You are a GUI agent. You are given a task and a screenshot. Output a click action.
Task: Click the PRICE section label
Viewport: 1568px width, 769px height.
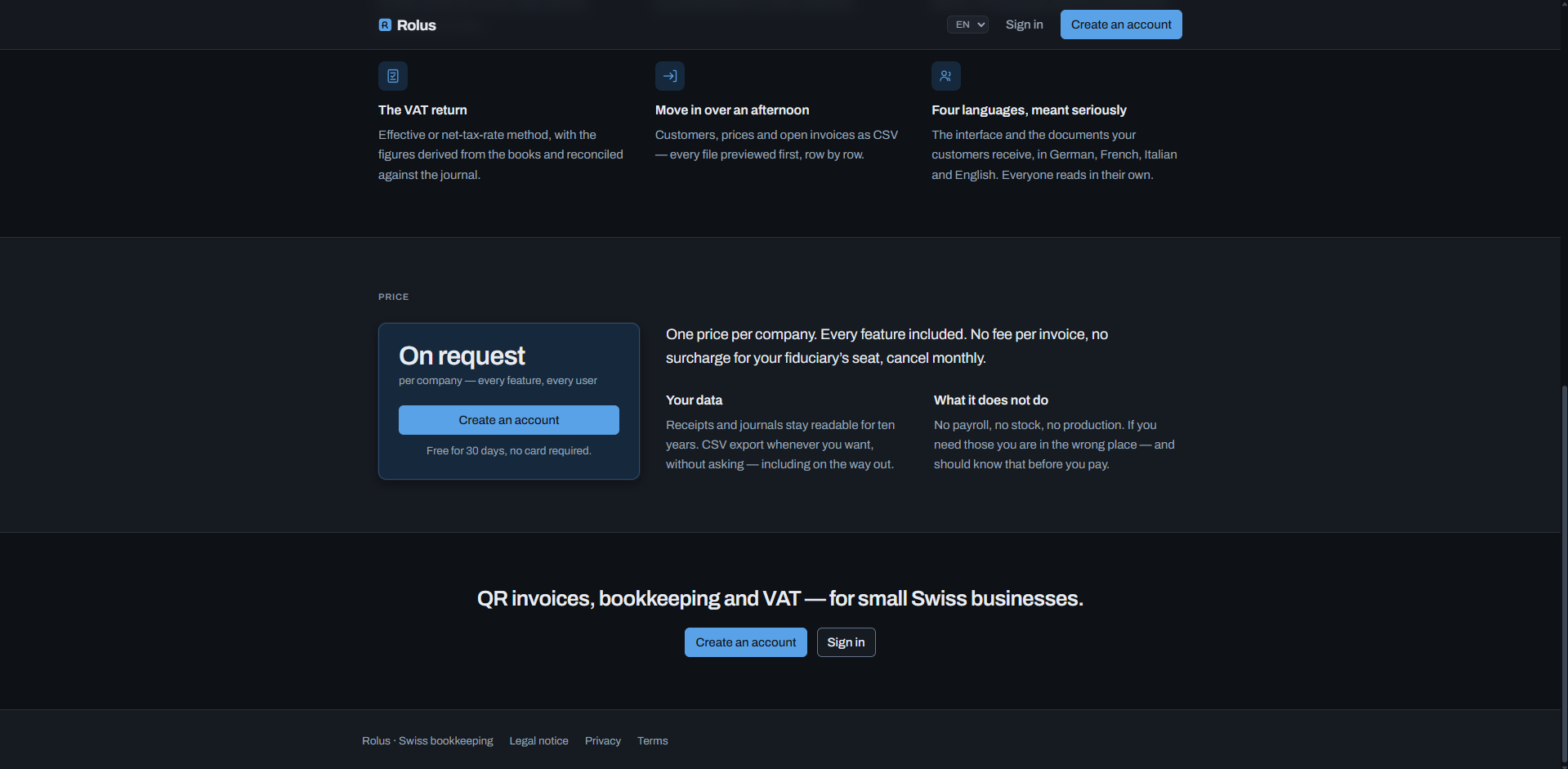pyautogui.click(x=393, y=297)
